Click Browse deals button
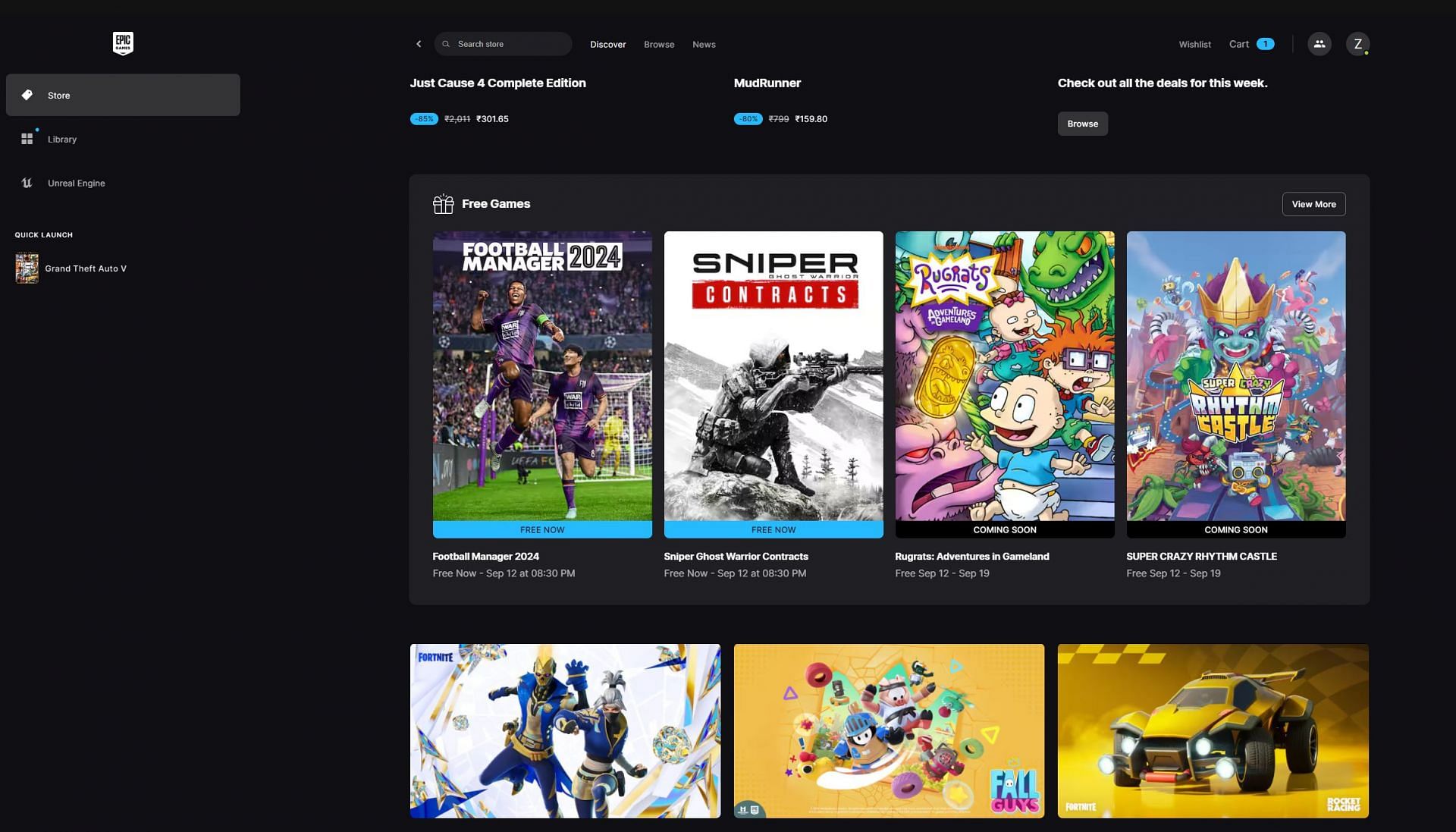Image resolution: width=1456 pixels, height=832 pixels. click(x=1082, y=123)
